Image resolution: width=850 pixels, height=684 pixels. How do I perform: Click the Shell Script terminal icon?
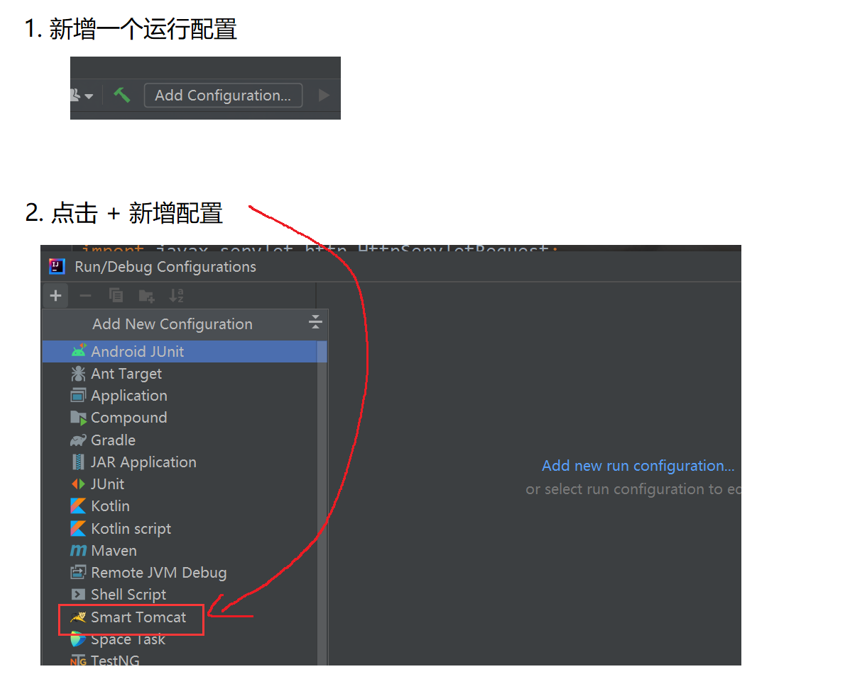point(78,595)
